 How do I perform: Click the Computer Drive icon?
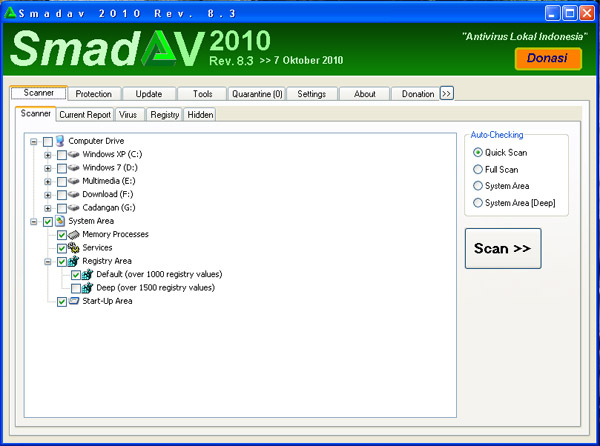[x=60, y=141]
